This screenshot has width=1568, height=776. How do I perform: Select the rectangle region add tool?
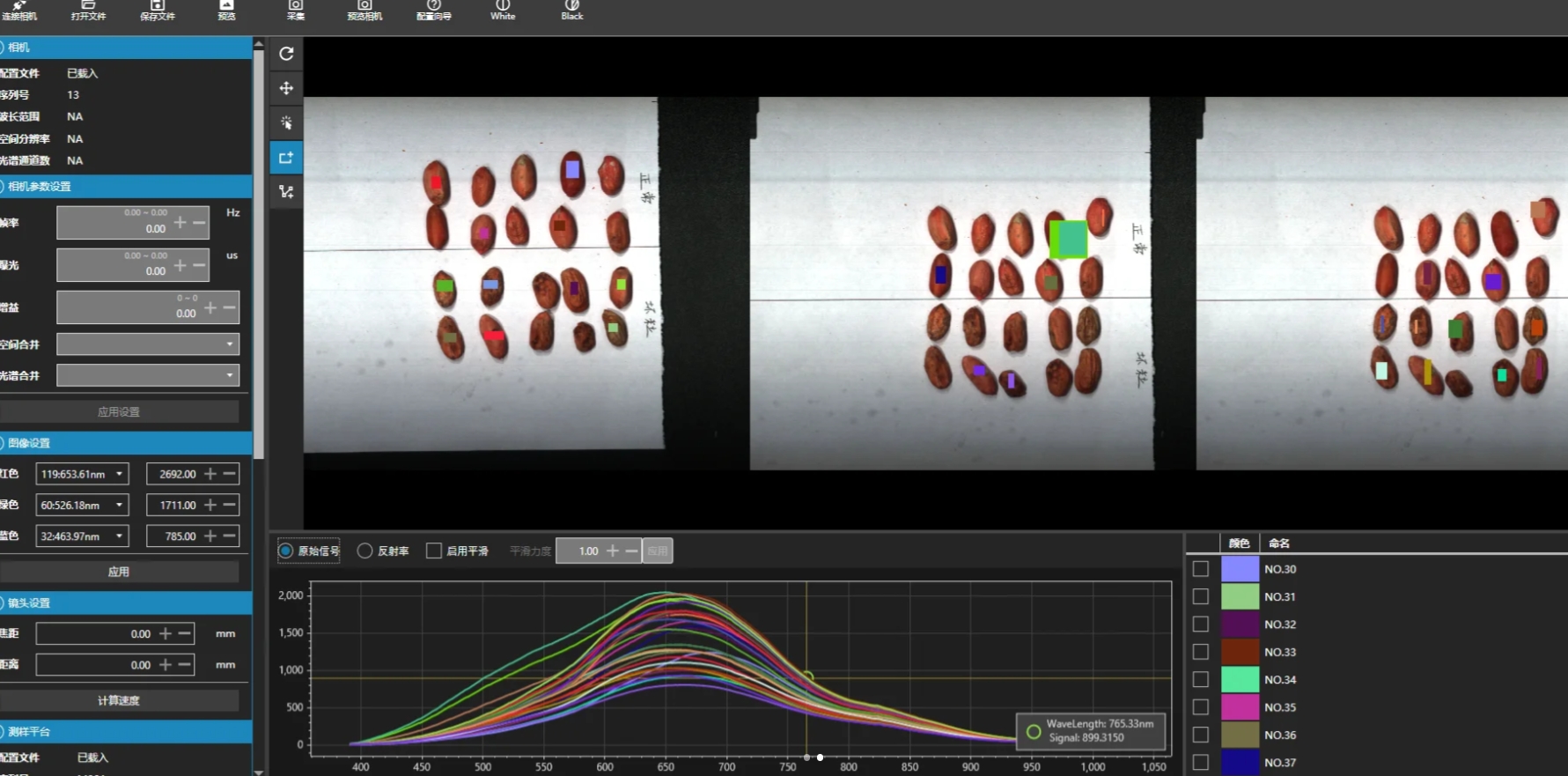pos(286,158)
